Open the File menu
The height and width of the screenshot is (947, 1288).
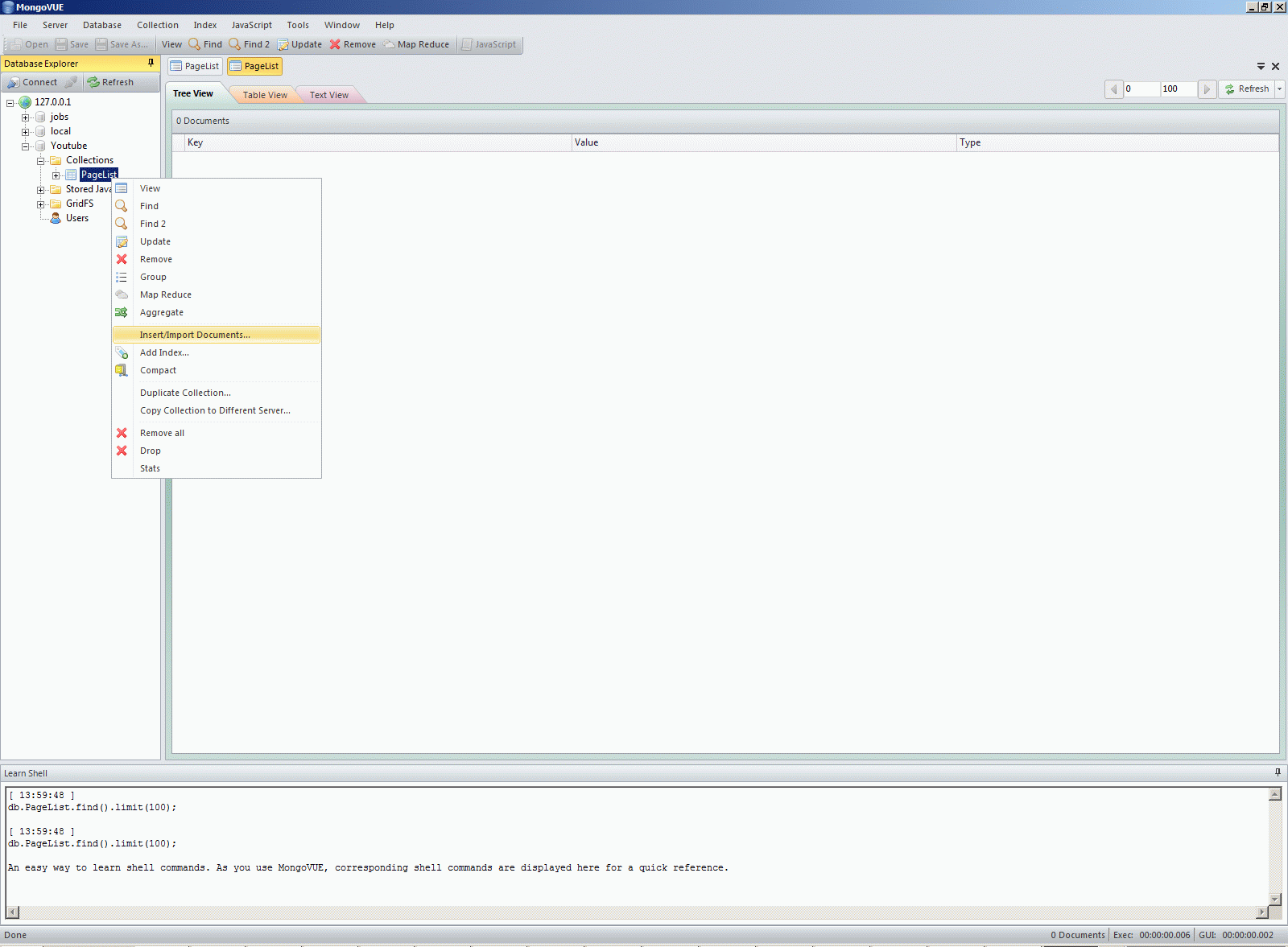pos(20,25)
